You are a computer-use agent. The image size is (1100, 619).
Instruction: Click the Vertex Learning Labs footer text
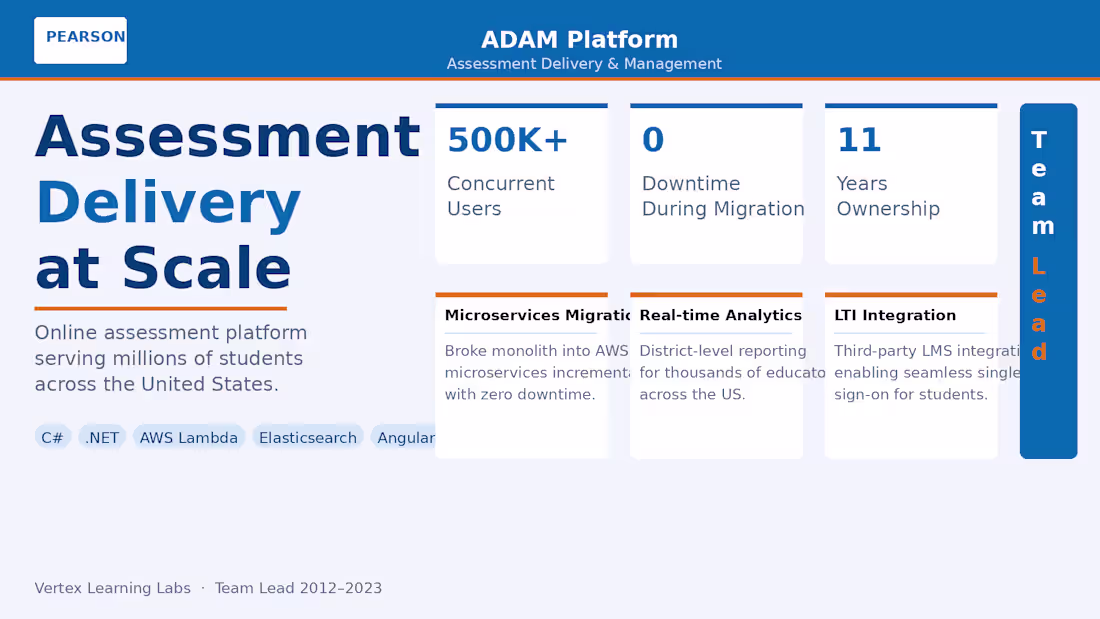click(x=112, y=588)
